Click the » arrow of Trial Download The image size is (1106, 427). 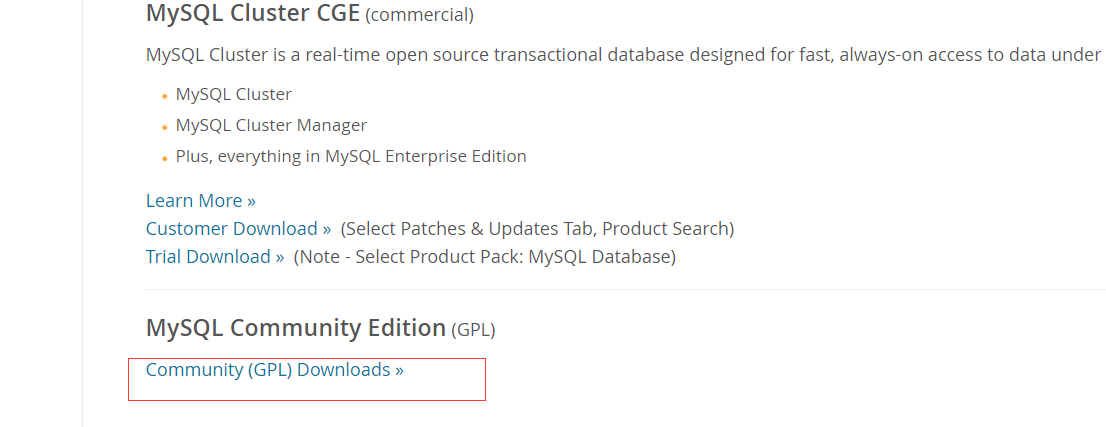point(280,257)
